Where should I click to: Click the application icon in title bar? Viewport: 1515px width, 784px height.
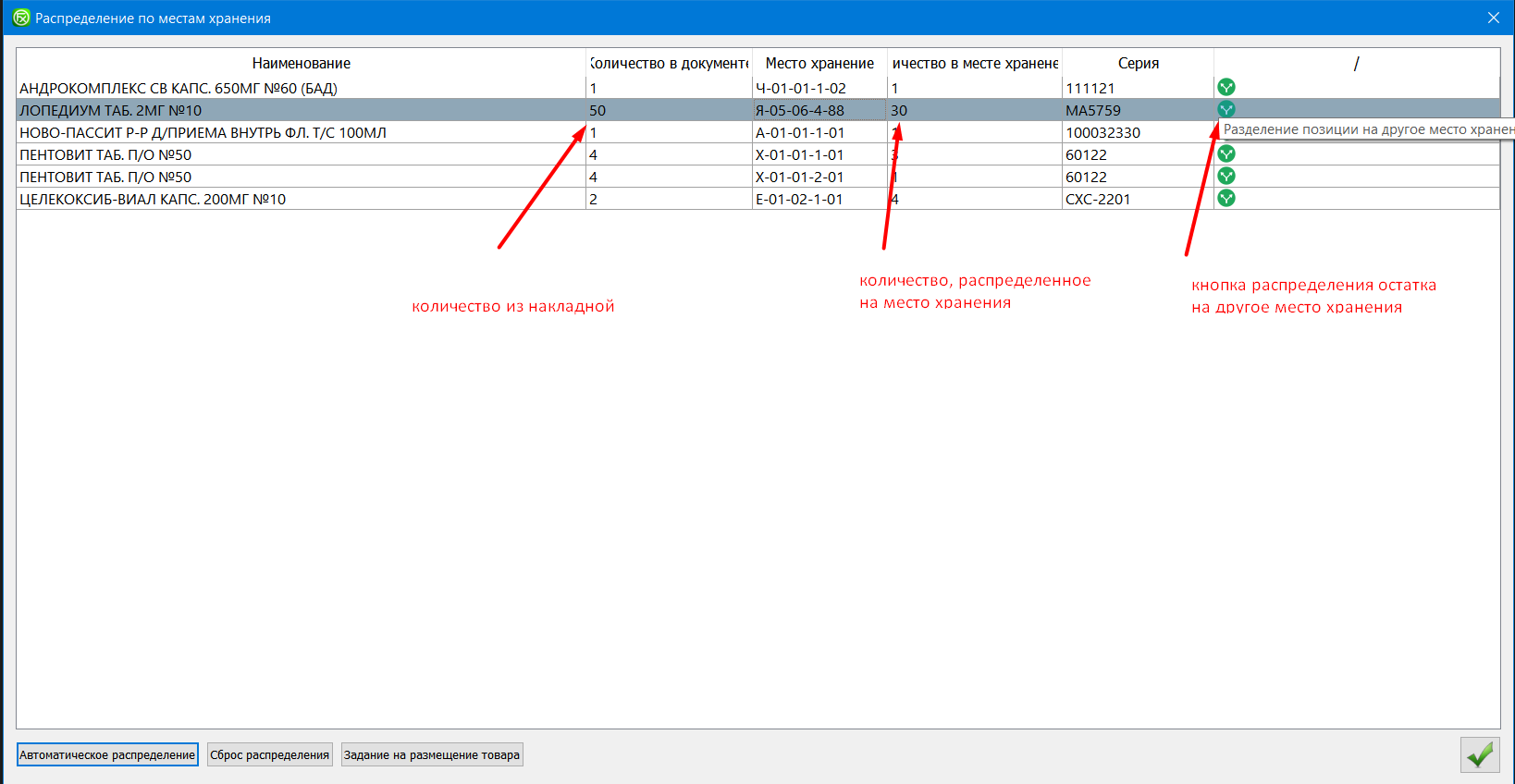point(21,18)
